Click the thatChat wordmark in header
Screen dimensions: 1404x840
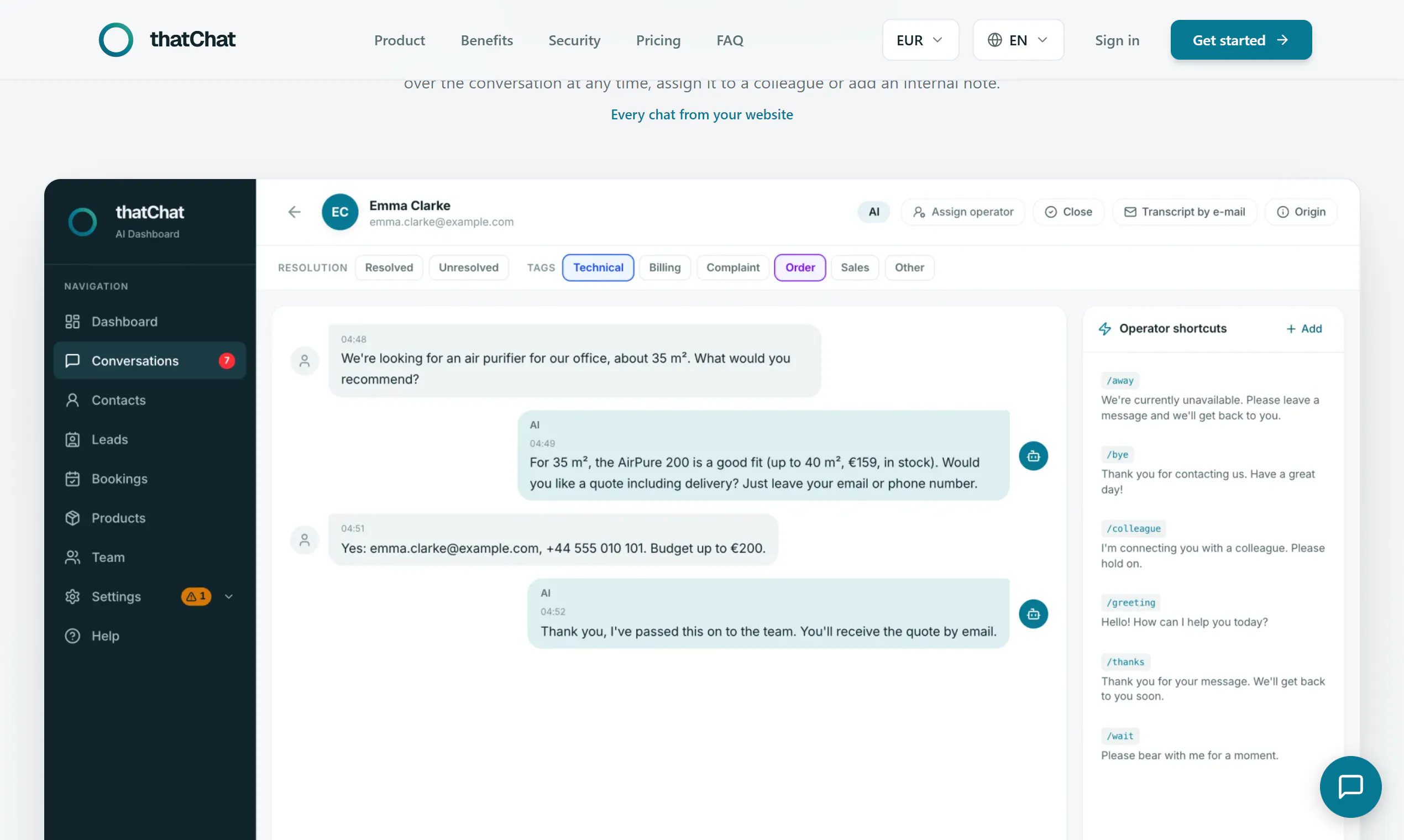pos(192,39)
